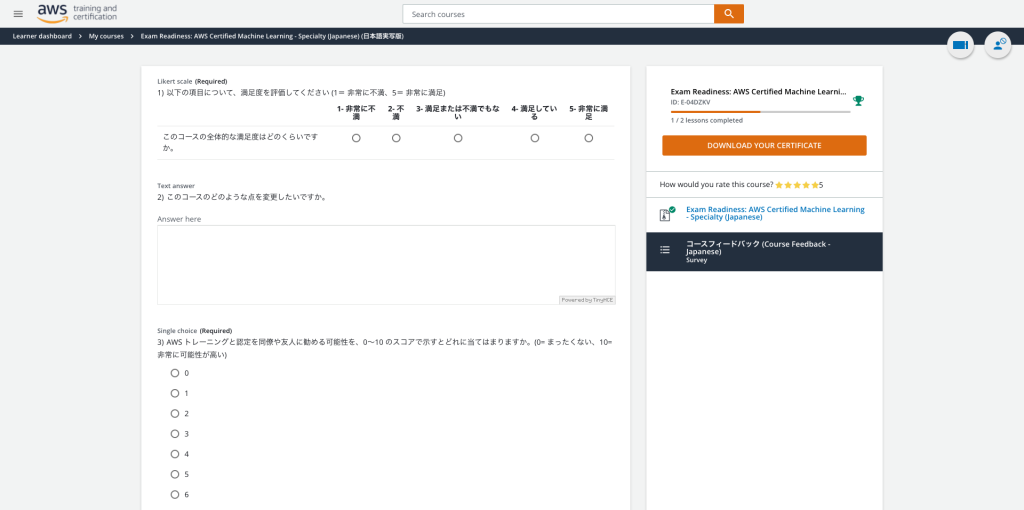Open the user profile round button

click(998, 45)
